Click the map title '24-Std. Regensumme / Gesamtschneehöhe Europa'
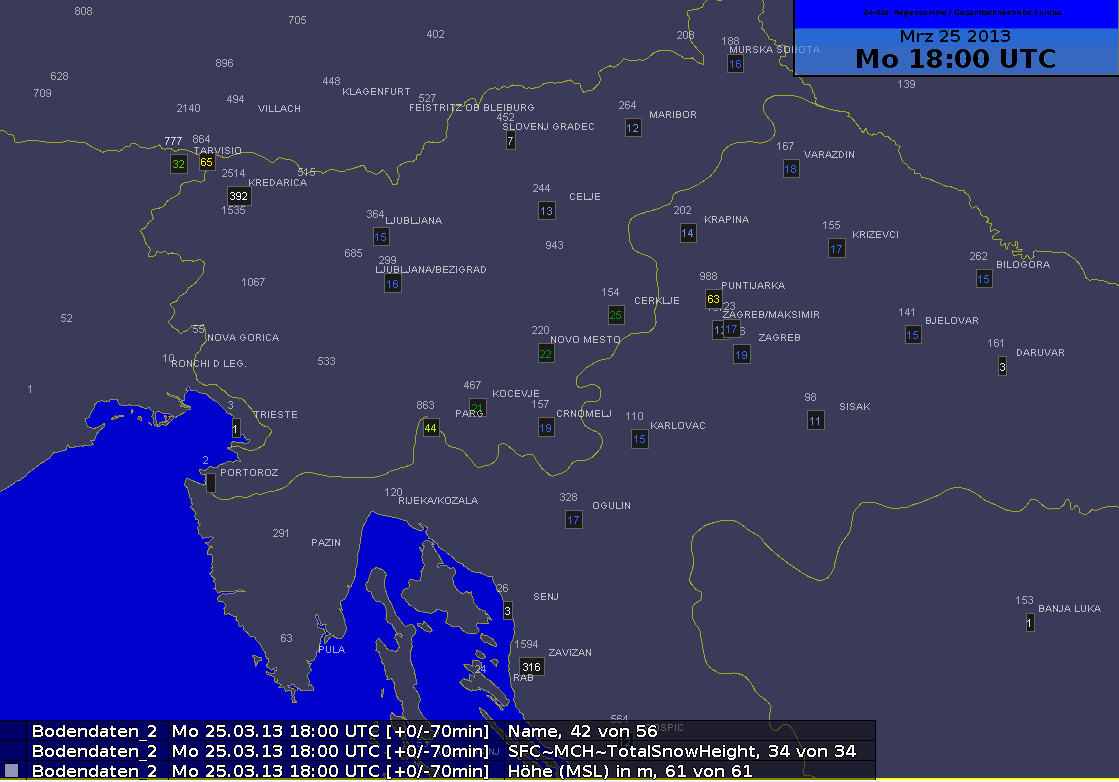This screenshot has width=1119, height=782. [962, 13]
